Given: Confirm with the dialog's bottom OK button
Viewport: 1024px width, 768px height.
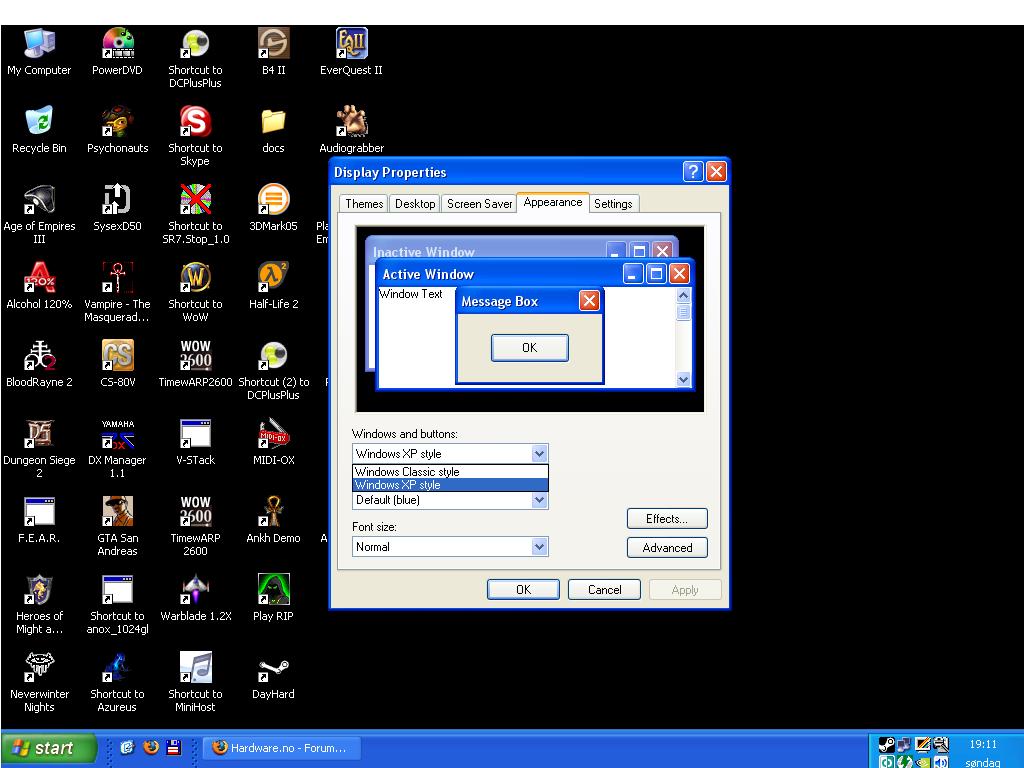Looking at the screenshot, I should click(523, 590).
